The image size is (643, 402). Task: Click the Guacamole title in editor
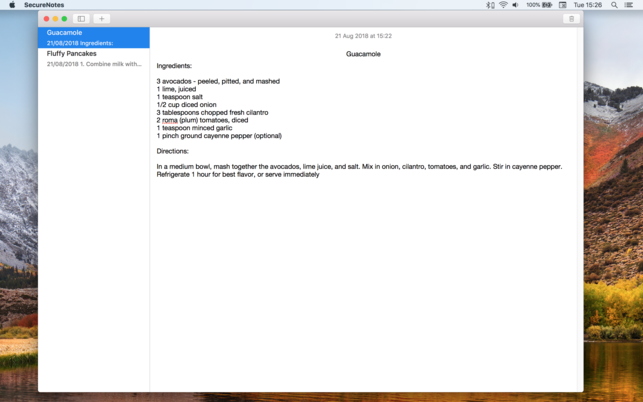tap(363, 54)
